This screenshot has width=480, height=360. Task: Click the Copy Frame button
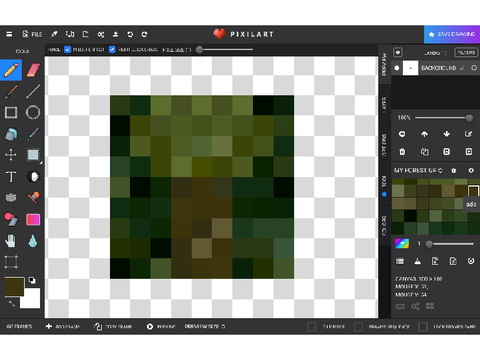[113, 327]
